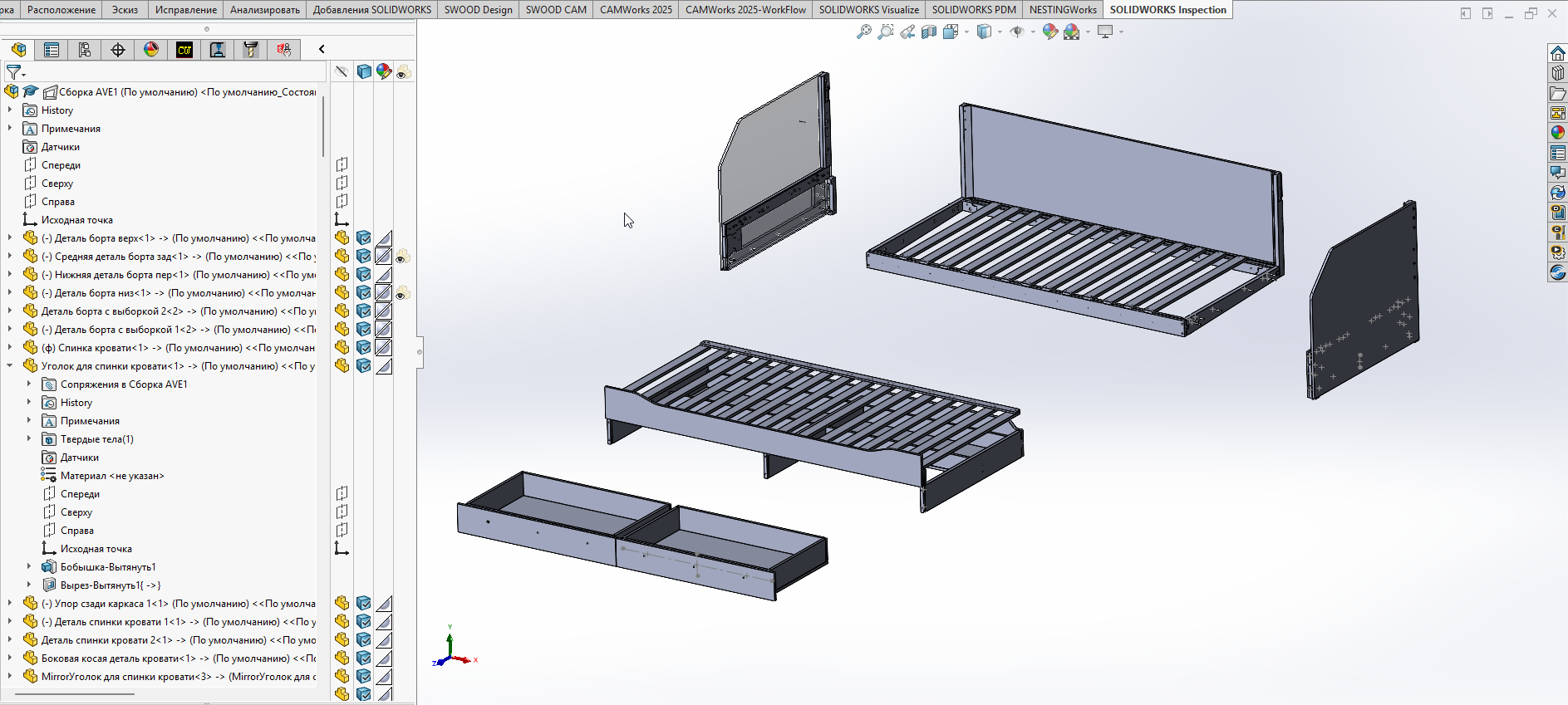Viewport: 1568px width, 705px height.
Task: Open the Edit Appearance tool in view toolbar
Action: [x=1050, y=32]
